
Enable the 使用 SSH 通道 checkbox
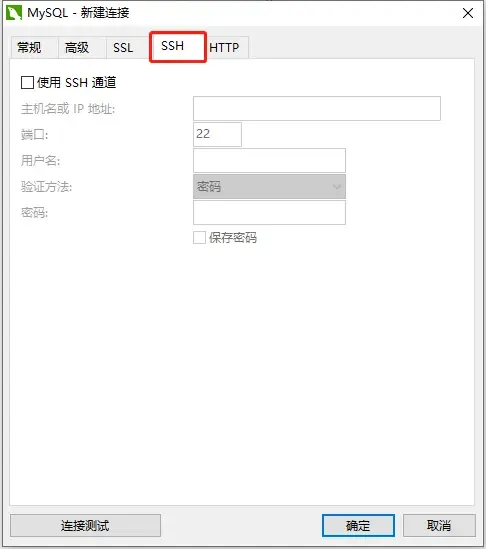[x=27, y=83]
